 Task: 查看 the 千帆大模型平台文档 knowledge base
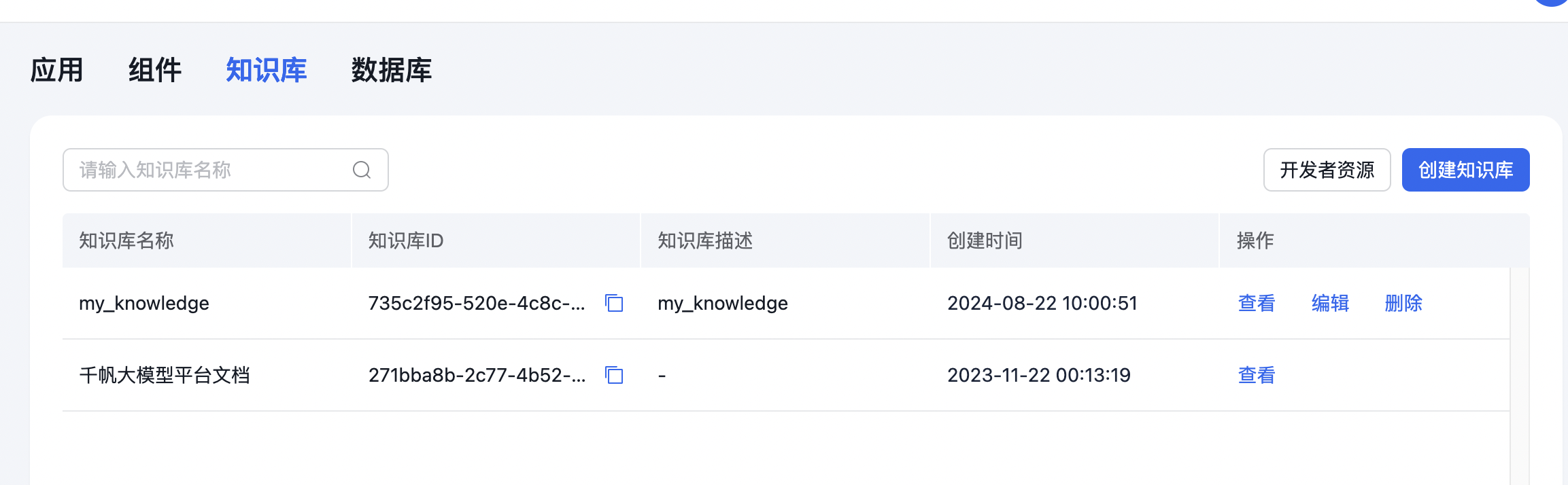(x=1255, y=375)
